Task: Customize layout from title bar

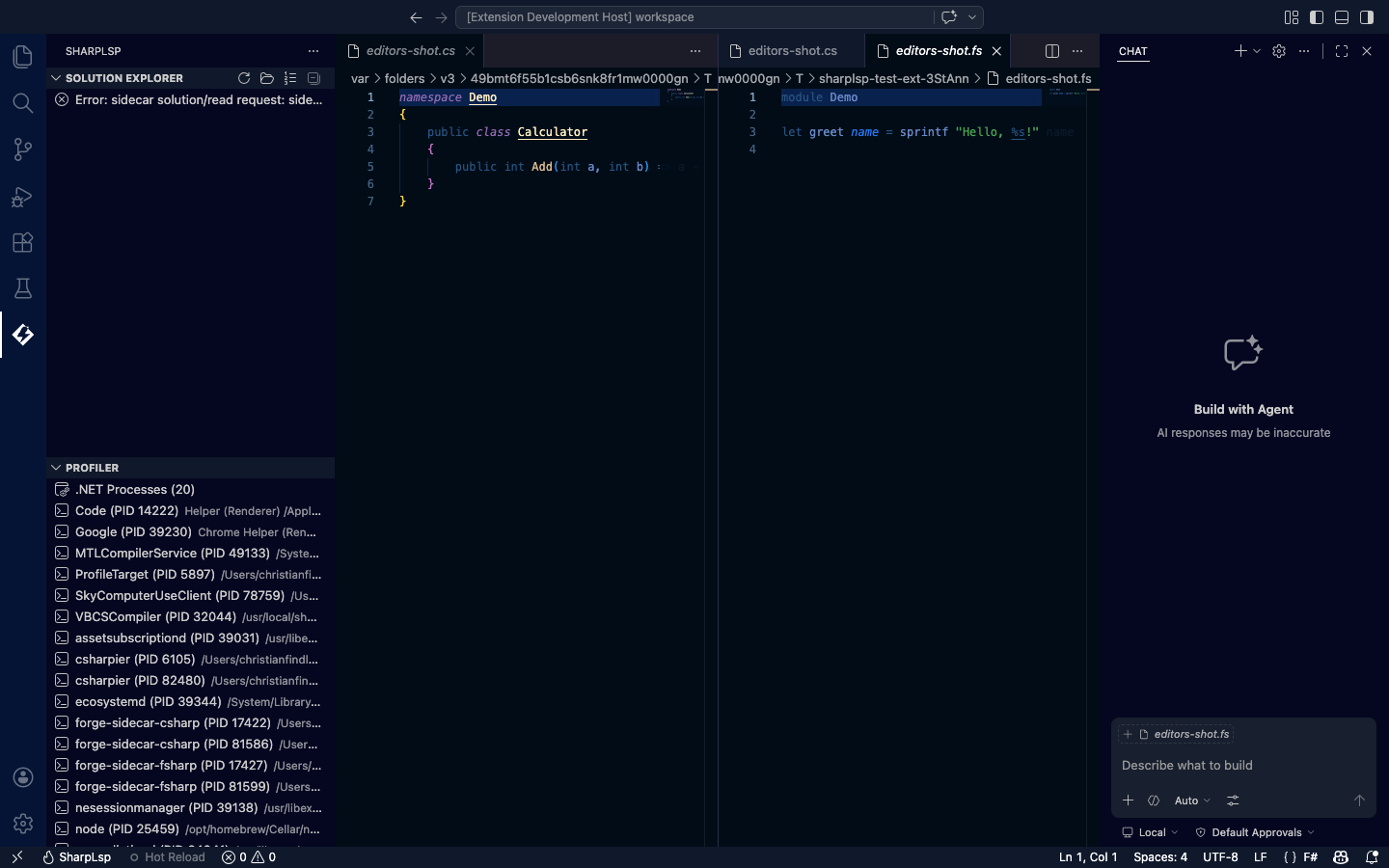Action: (x=1292, y=17)
